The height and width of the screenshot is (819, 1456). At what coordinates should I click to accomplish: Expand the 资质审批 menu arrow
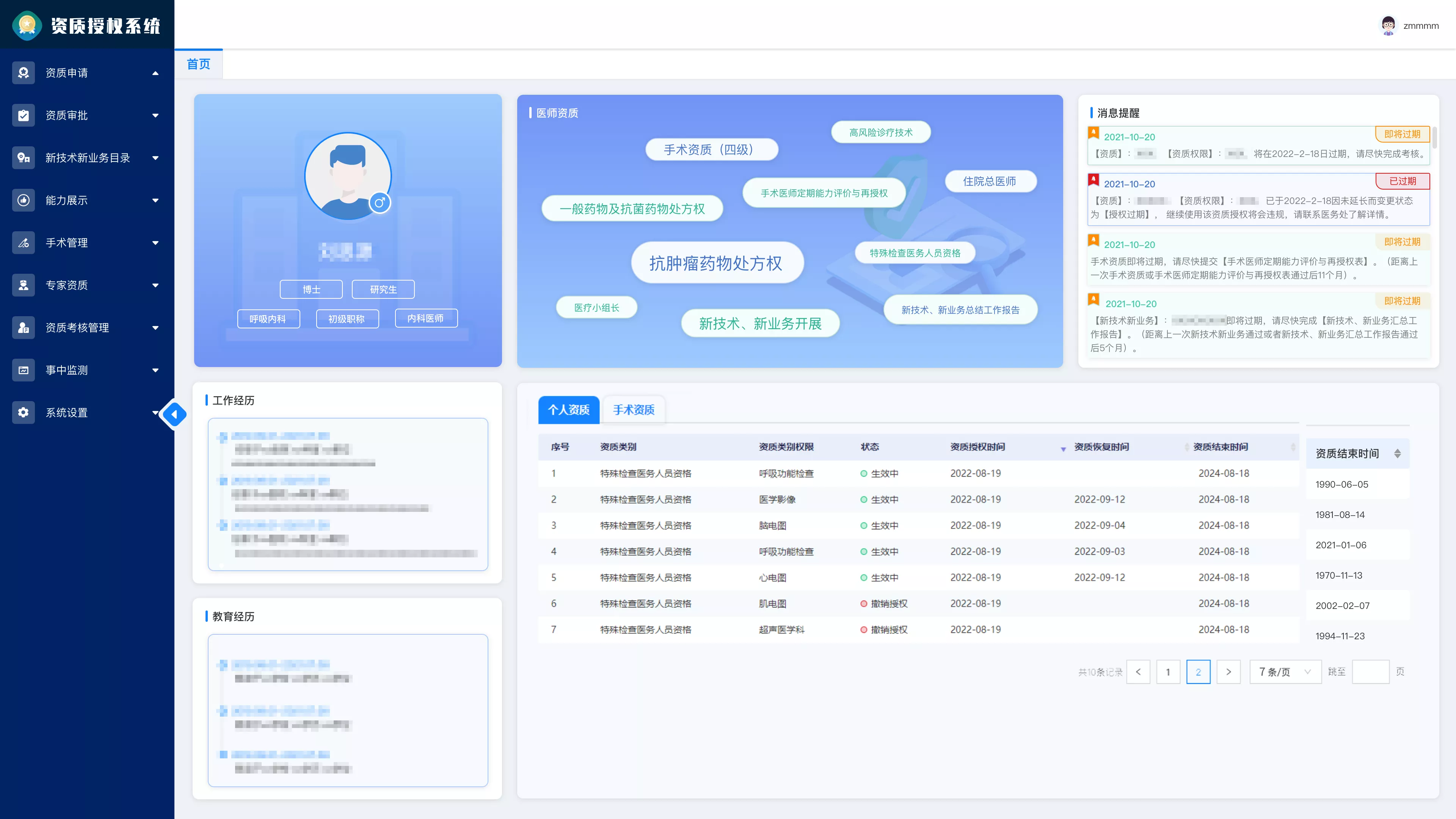click(x=155, y=115)
